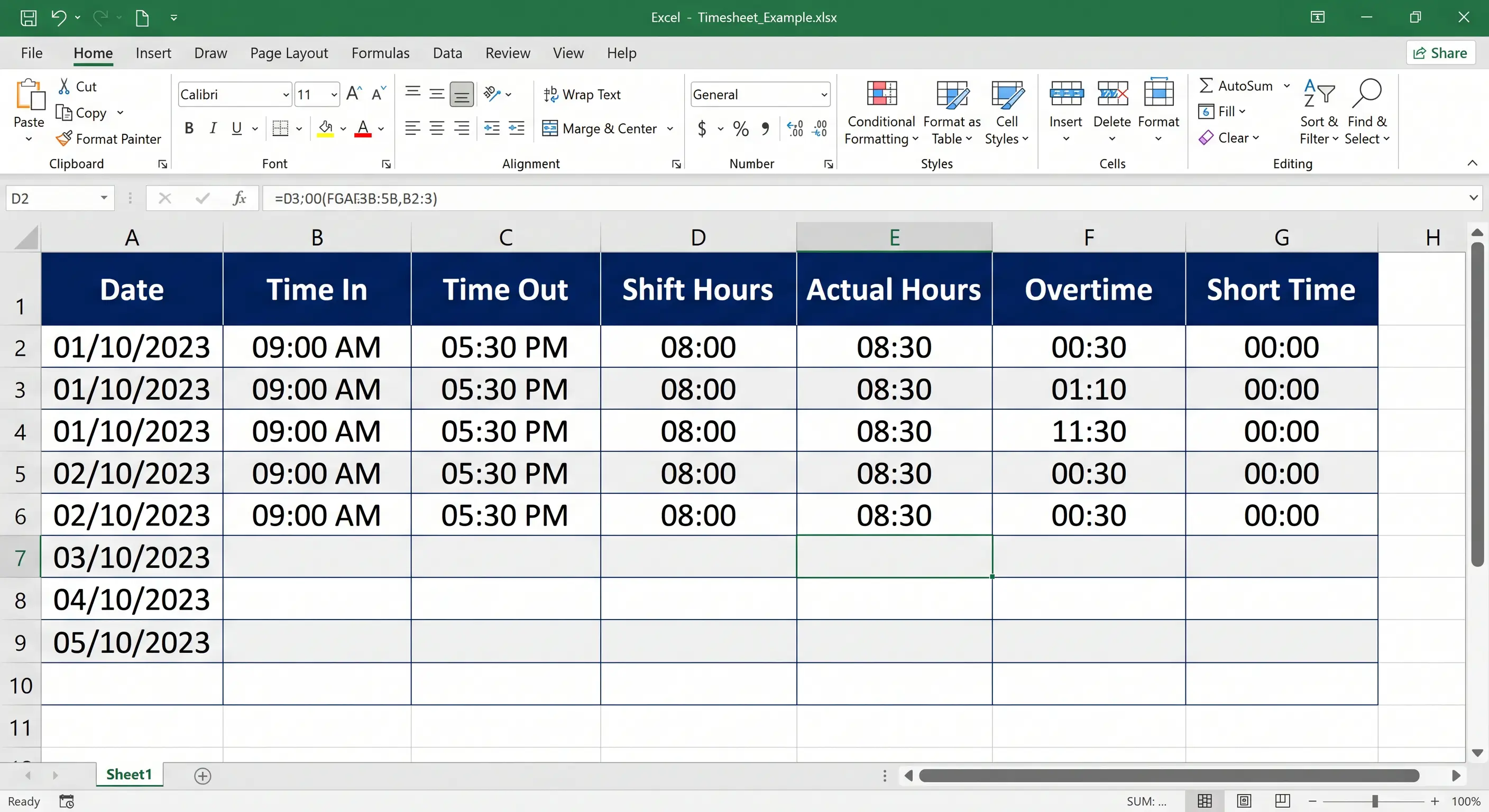The image size is (1489, 812).
Task: Expand the General number format dropdown
Action: click(x=824, y=95)
